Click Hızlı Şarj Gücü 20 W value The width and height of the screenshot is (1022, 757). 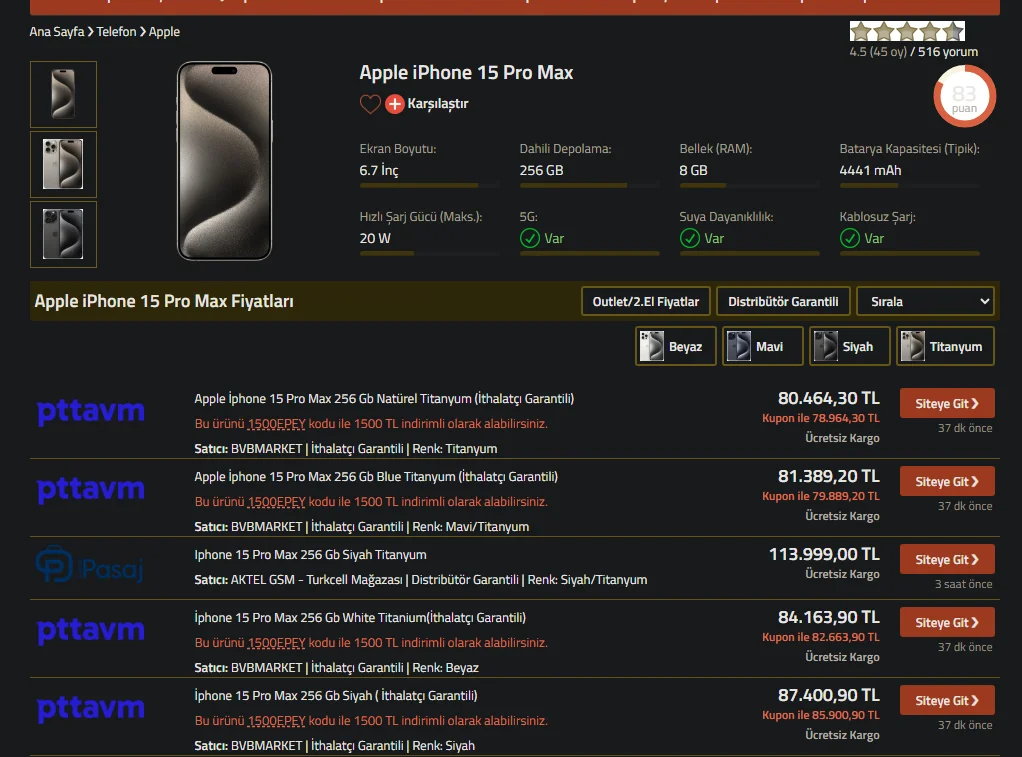point(375,239)
